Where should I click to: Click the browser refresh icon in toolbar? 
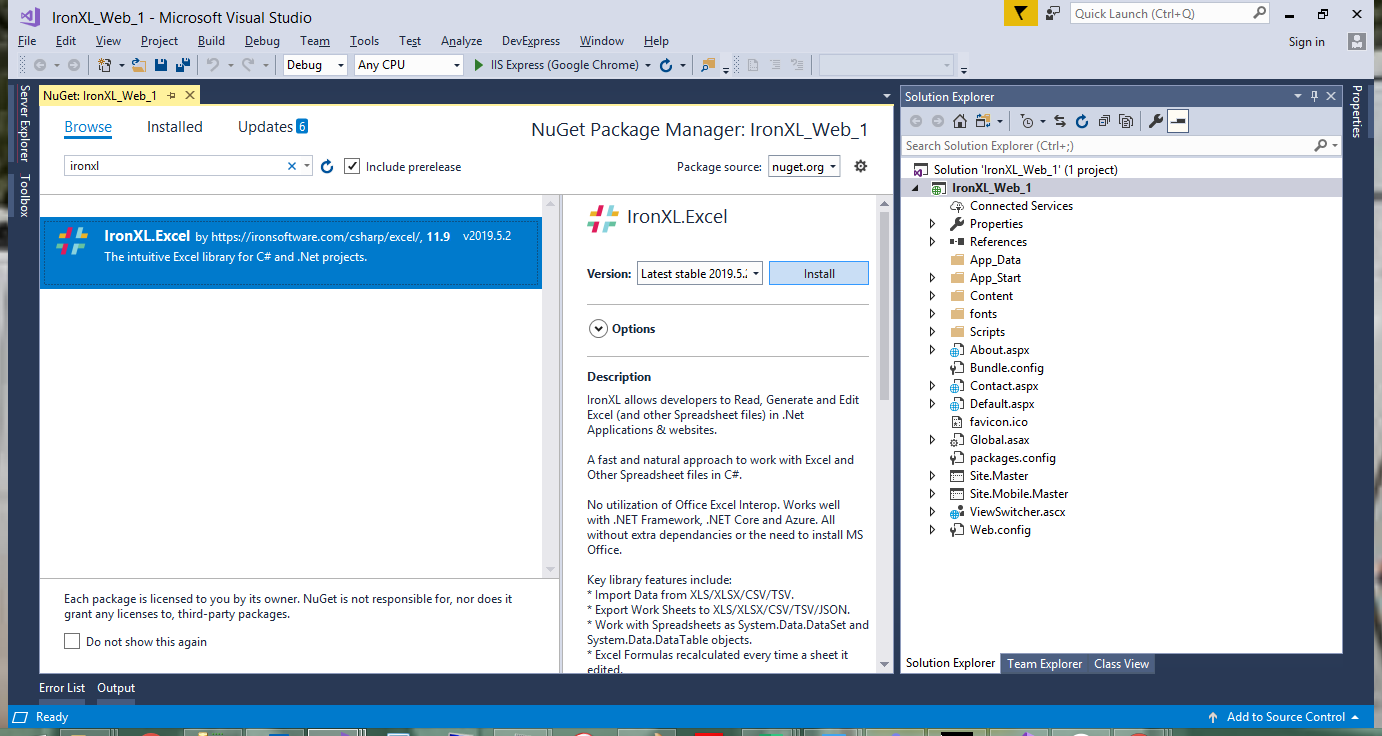point(666,65)
